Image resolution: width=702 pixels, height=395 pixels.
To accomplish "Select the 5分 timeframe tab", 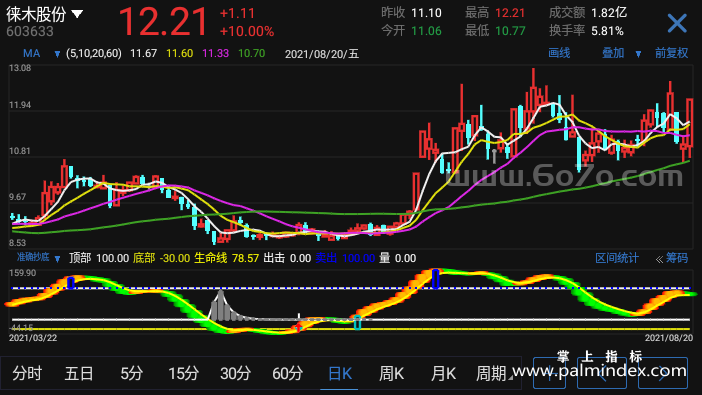I will pos(131,373).
